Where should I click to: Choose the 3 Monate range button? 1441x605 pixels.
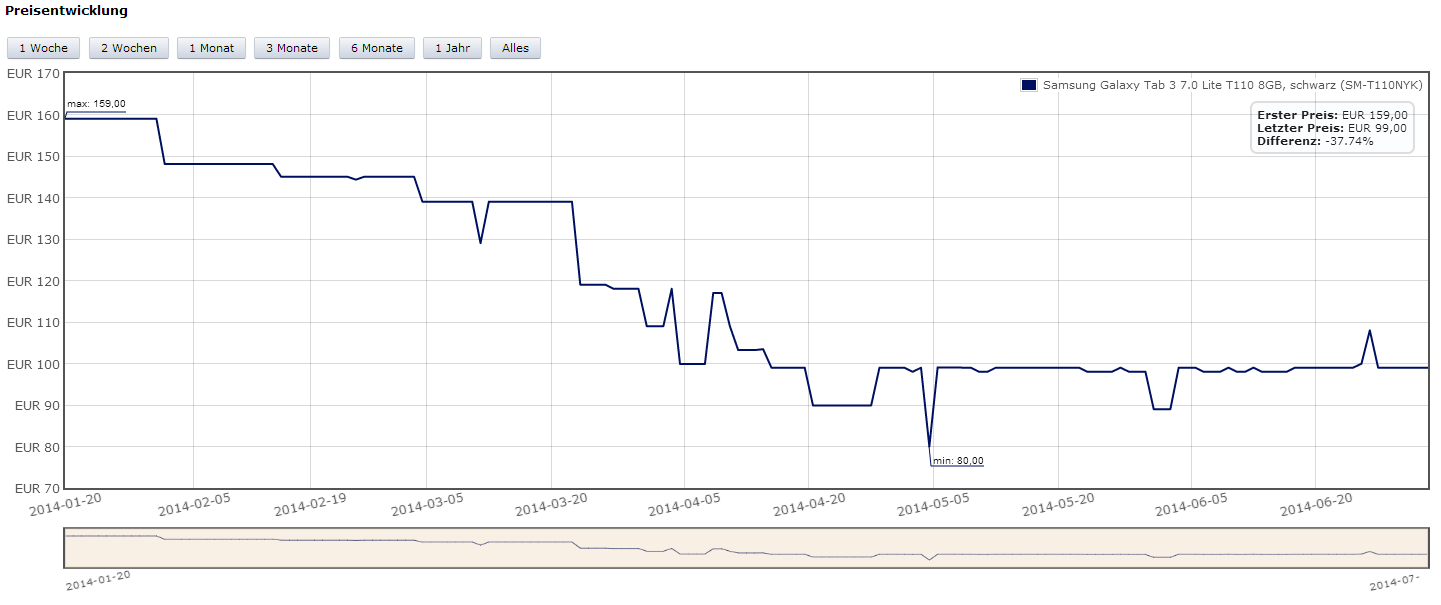click(291, 48)
